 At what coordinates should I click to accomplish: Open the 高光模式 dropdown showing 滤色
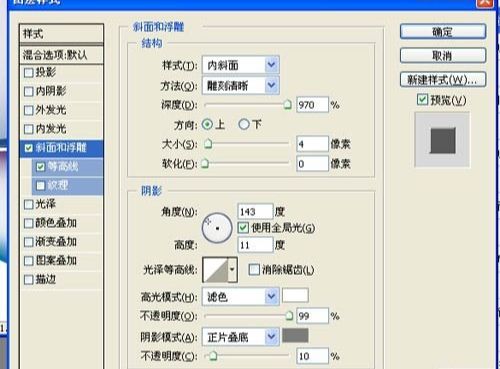pos(240,296)
